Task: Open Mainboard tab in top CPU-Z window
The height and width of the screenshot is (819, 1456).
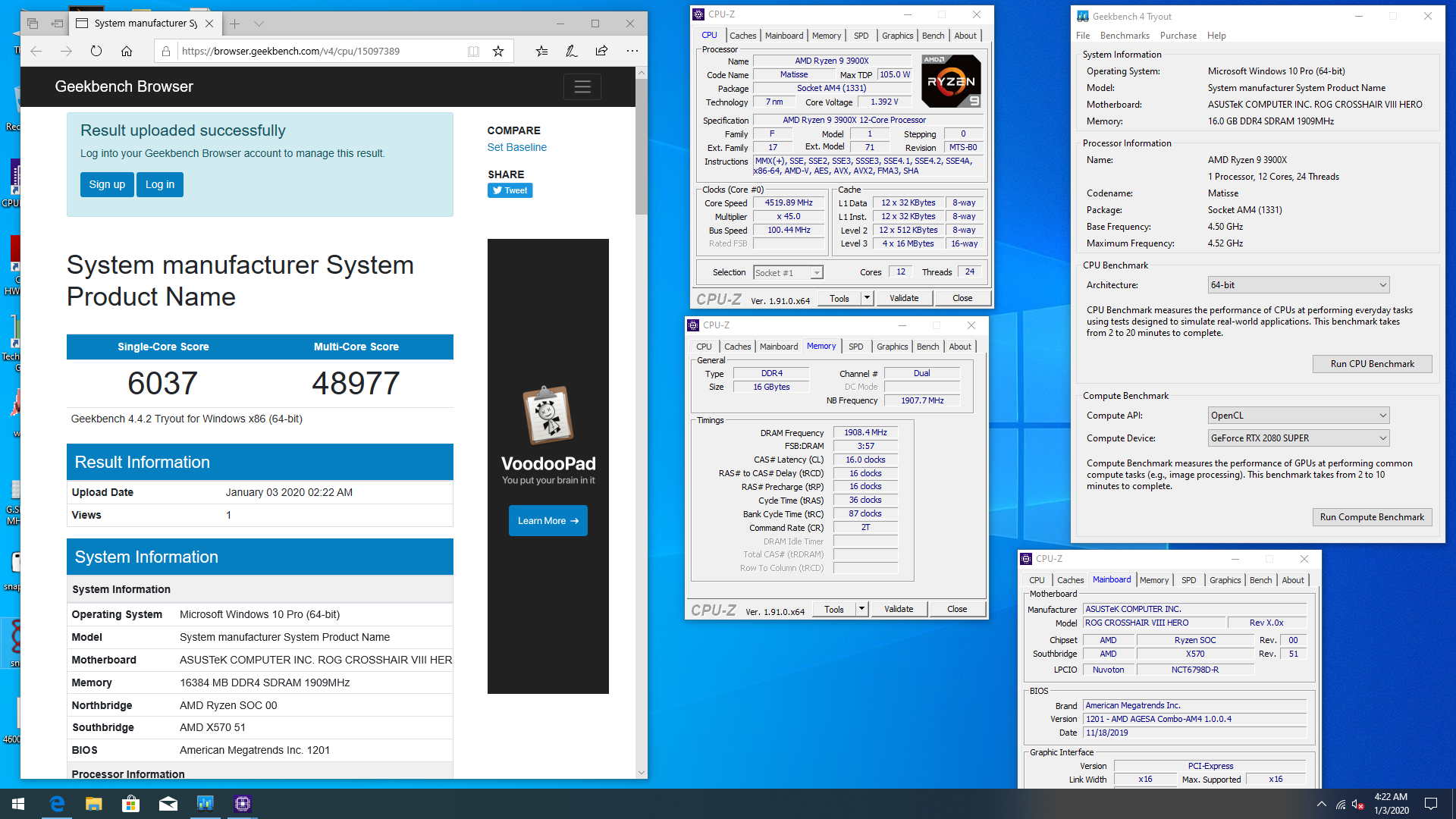Action: [784, 36]
